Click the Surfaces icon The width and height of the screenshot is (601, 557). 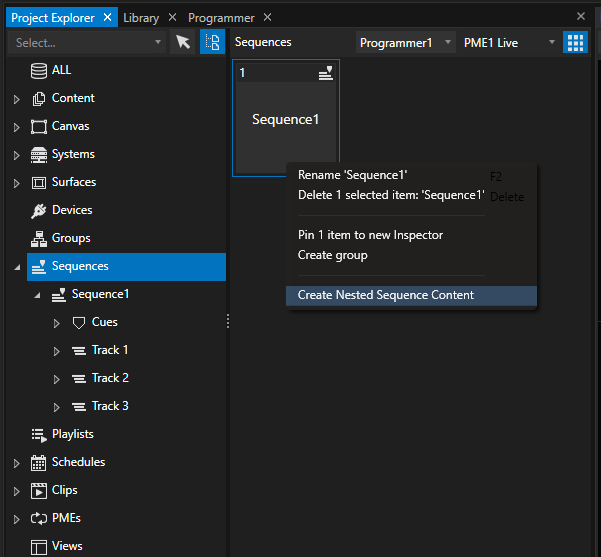point(39,182)
